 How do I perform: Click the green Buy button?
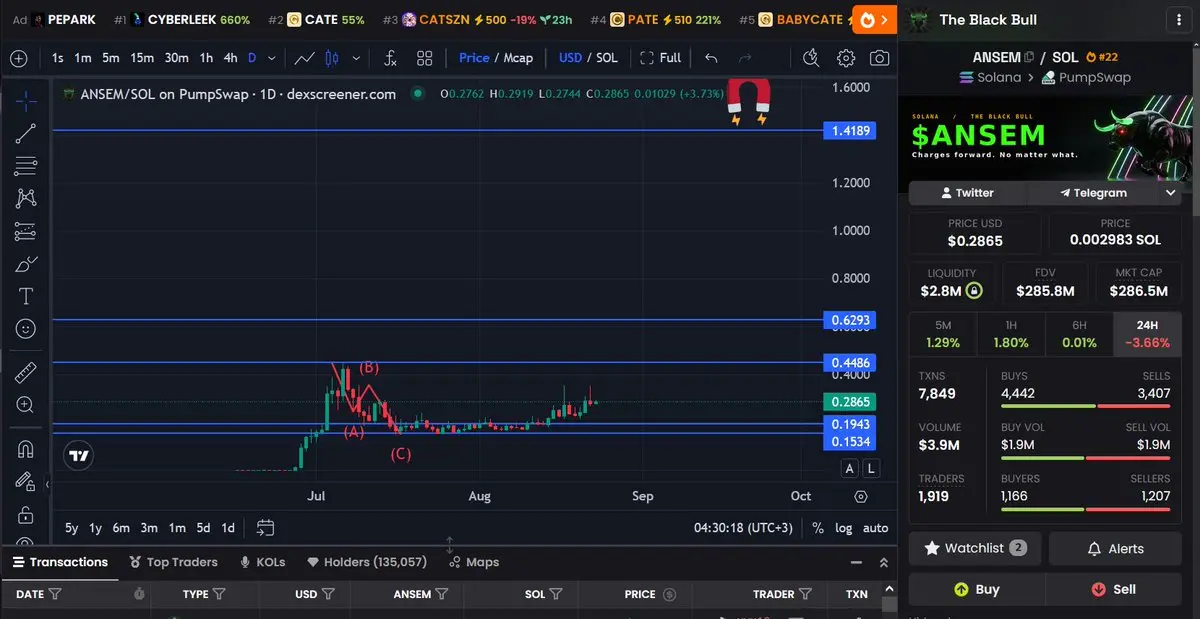976,589
